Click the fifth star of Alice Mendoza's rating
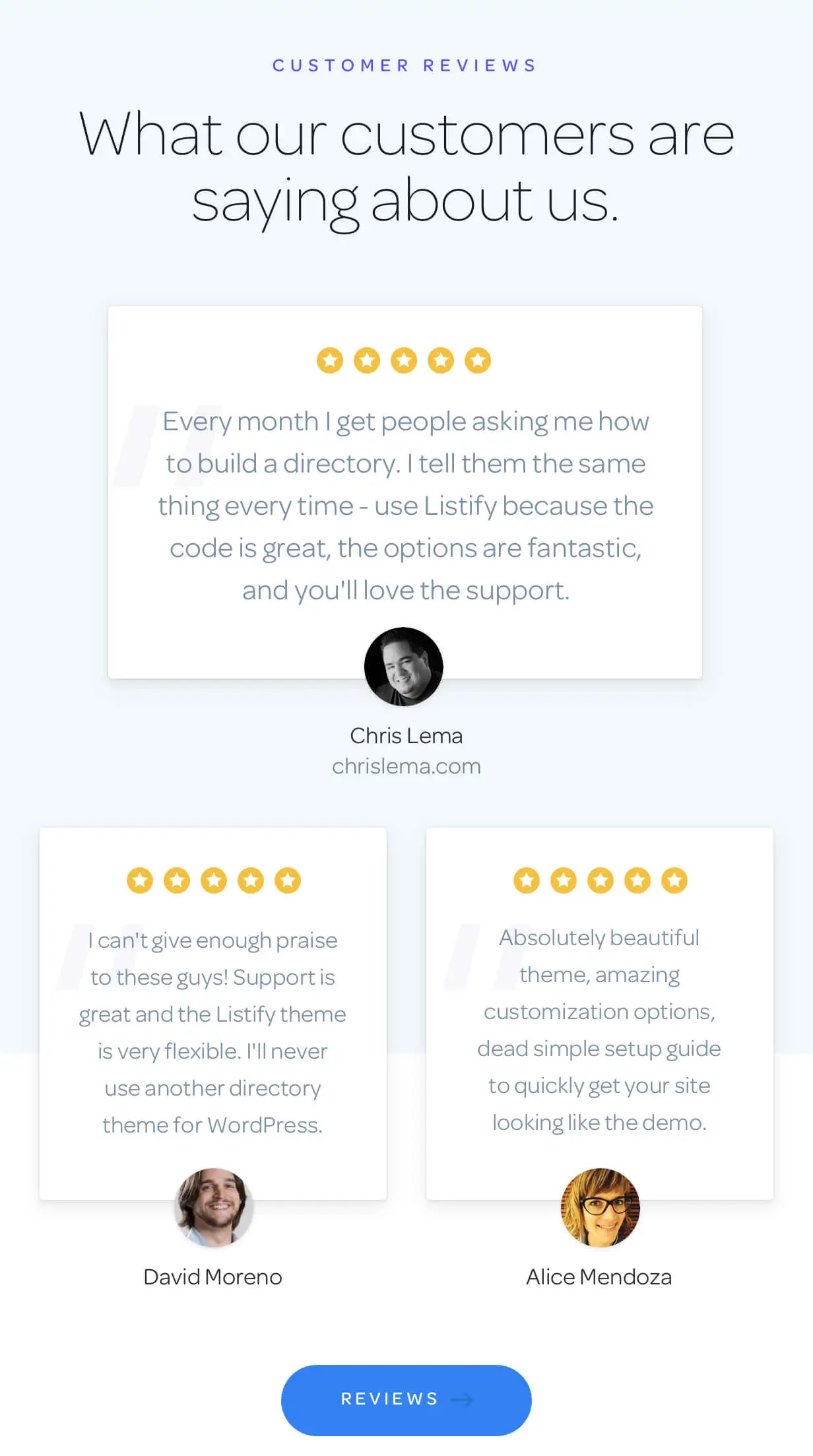This screenshot has width=813, height=1456. pos(673,880)
